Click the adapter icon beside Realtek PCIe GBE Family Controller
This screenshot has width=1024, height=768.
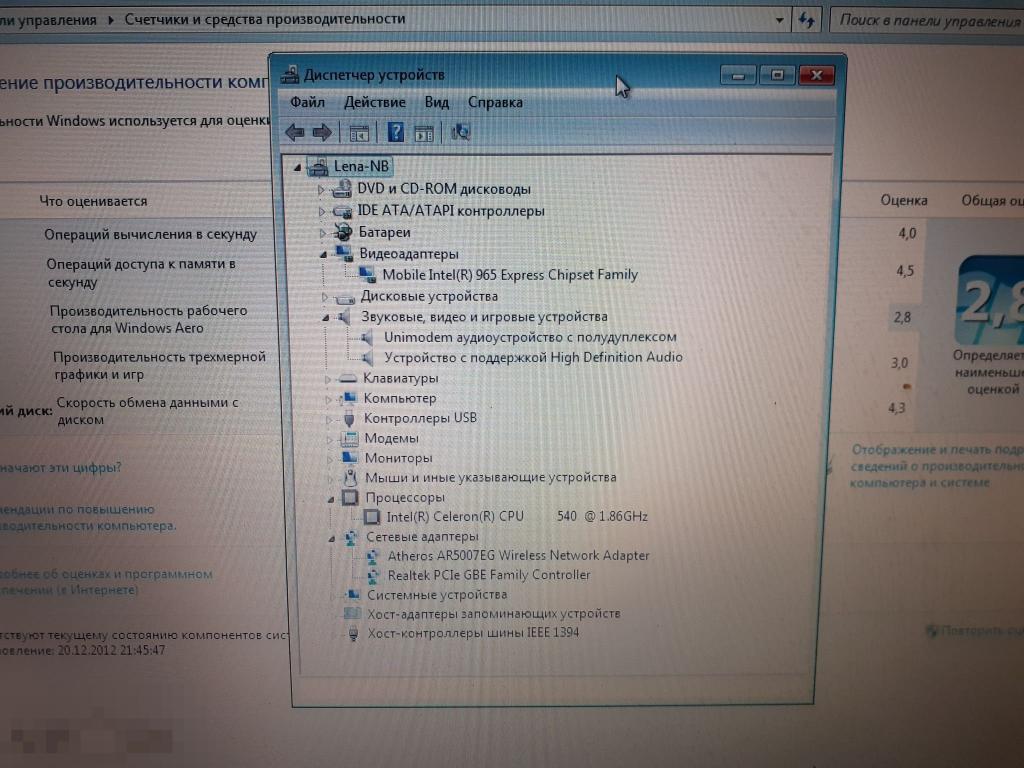click(373, 575)
